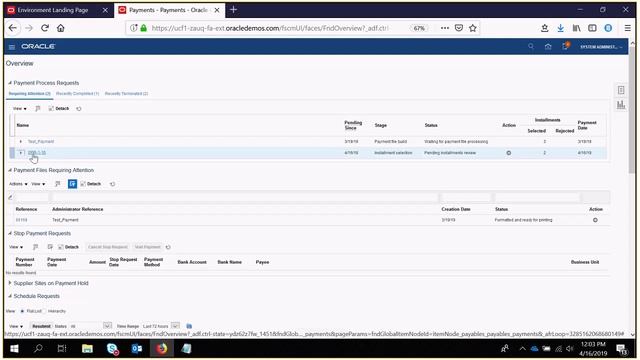
Task: Open View menu in Payment Files section
Action: pos(38,184)
